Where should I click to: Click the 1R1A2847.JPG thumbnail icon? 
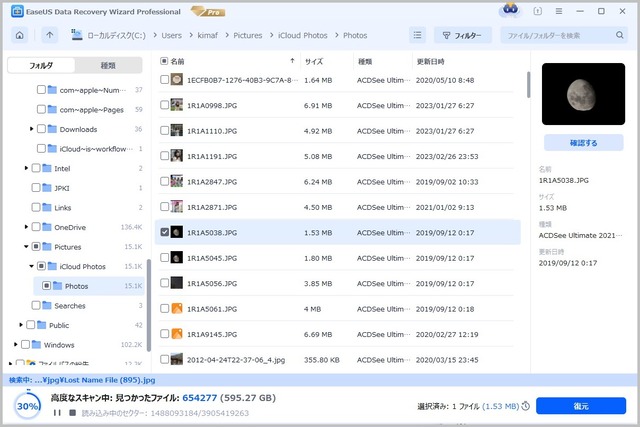pos(177,181)
